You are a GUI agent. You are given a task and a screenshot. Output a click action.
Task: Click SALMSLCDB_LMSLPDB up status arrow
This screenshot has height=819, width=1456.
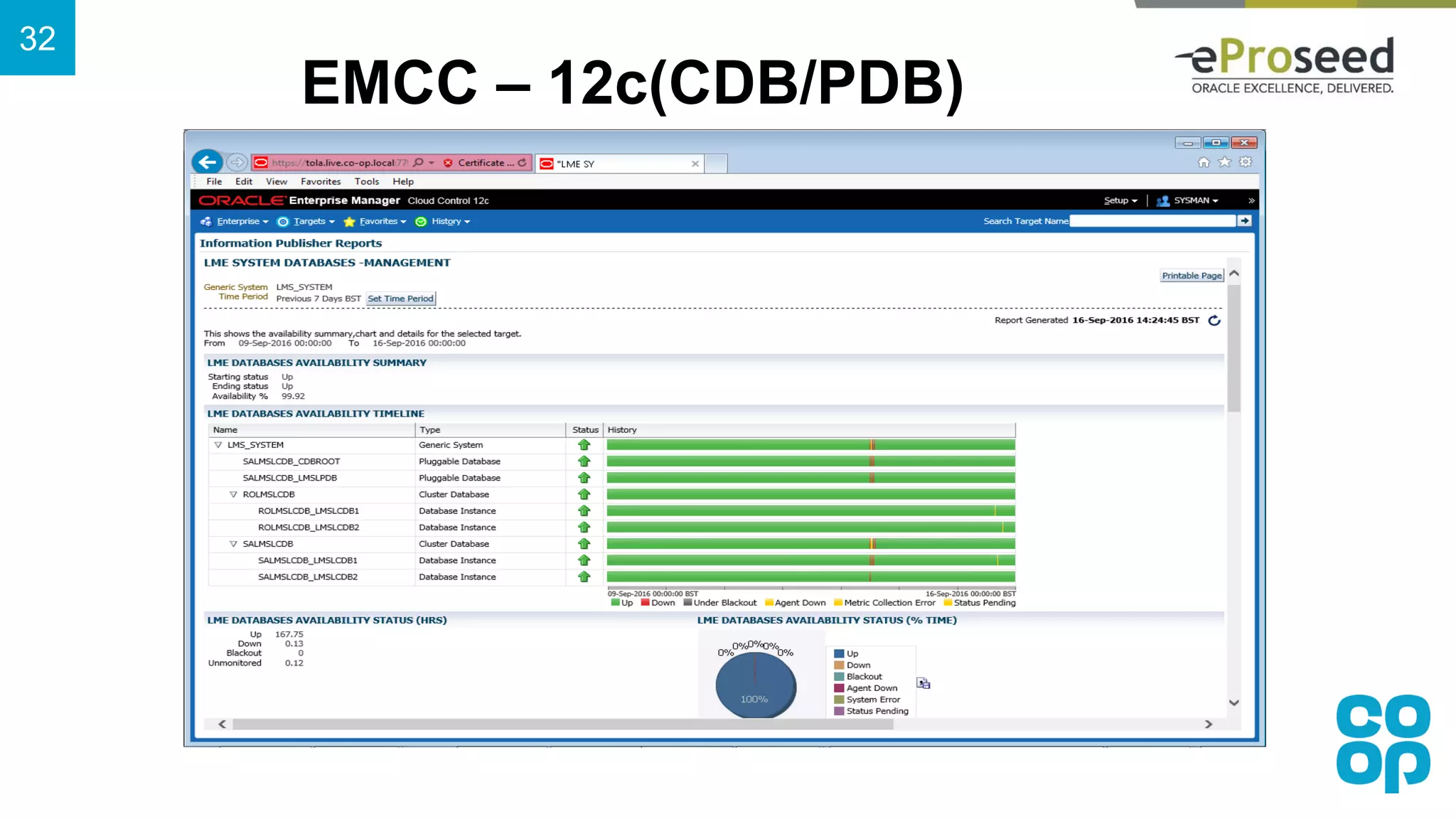584,478
